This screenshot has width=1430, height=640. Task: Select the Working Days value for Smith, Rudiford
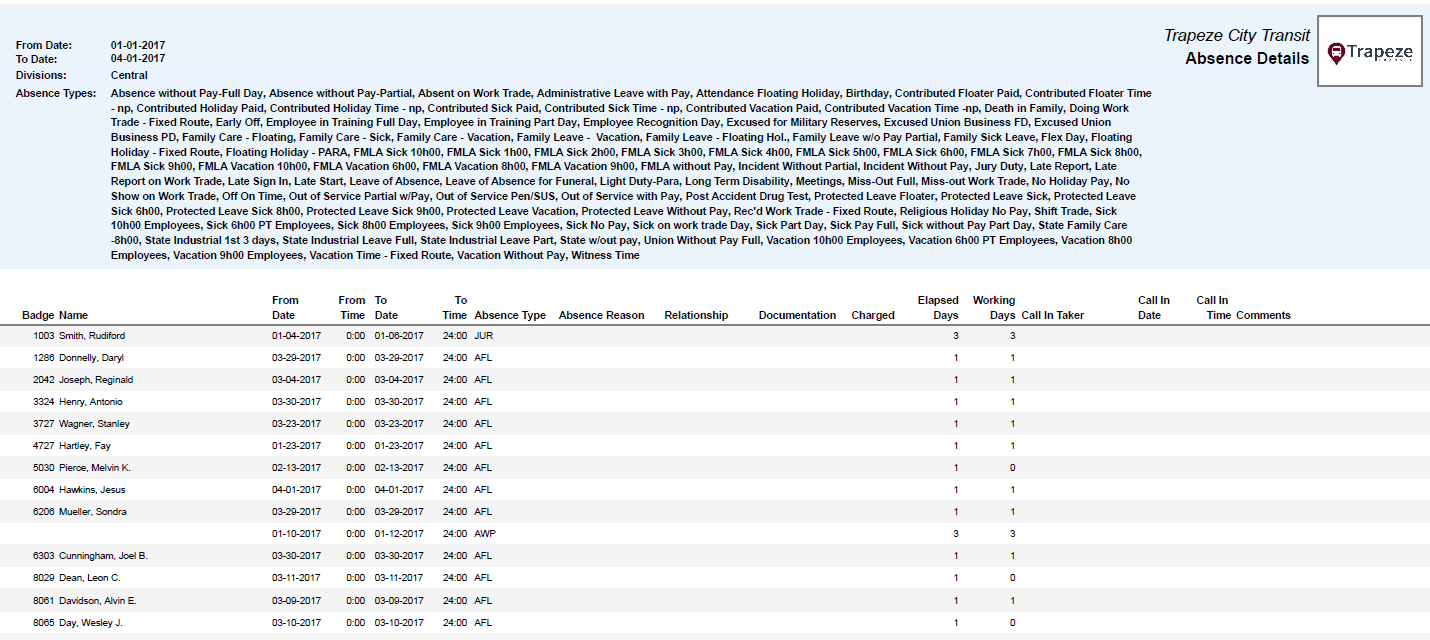pos(1010,336)
